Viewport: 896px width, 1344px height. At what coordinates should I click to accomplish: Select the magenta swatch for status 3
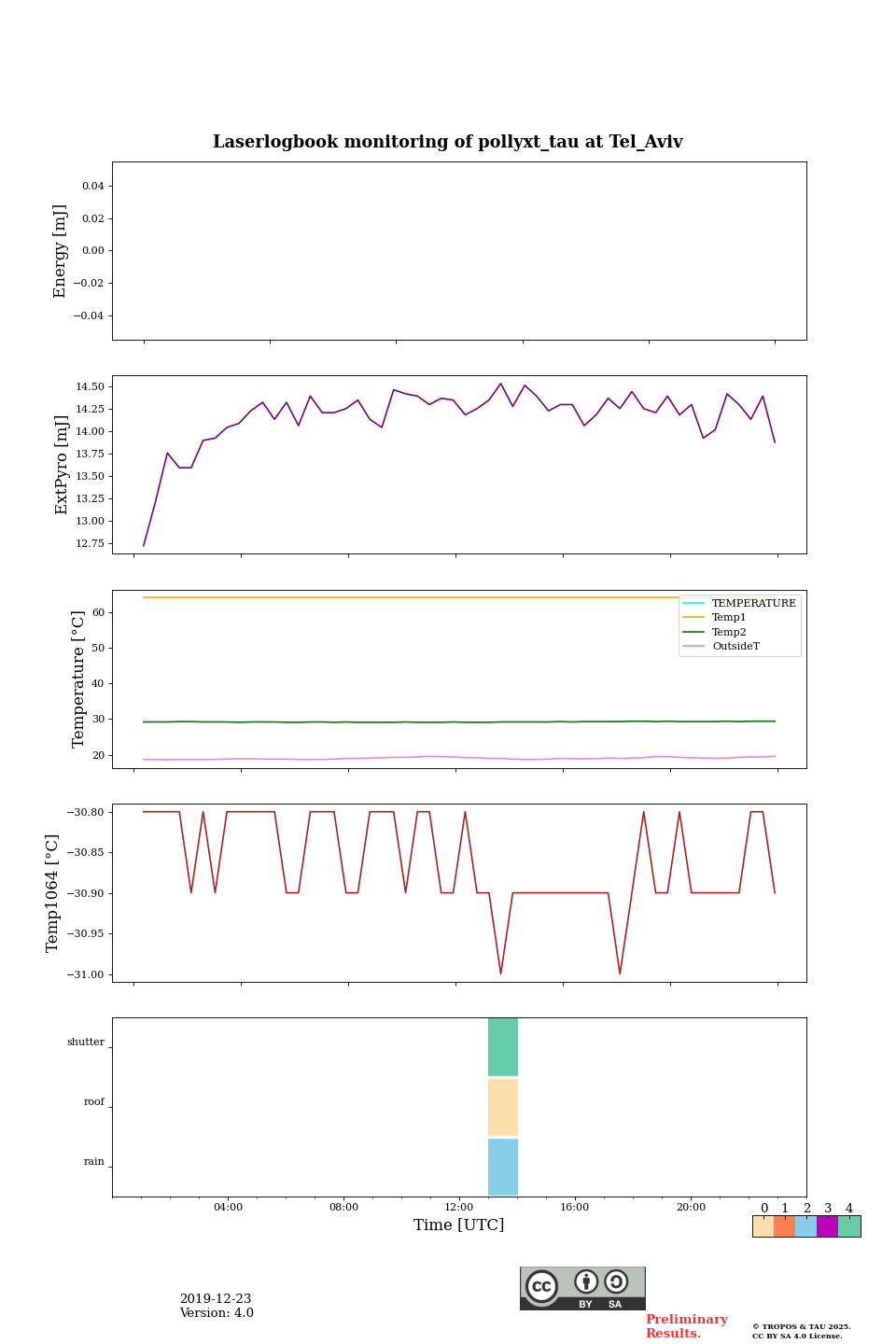pos(827,1226)
